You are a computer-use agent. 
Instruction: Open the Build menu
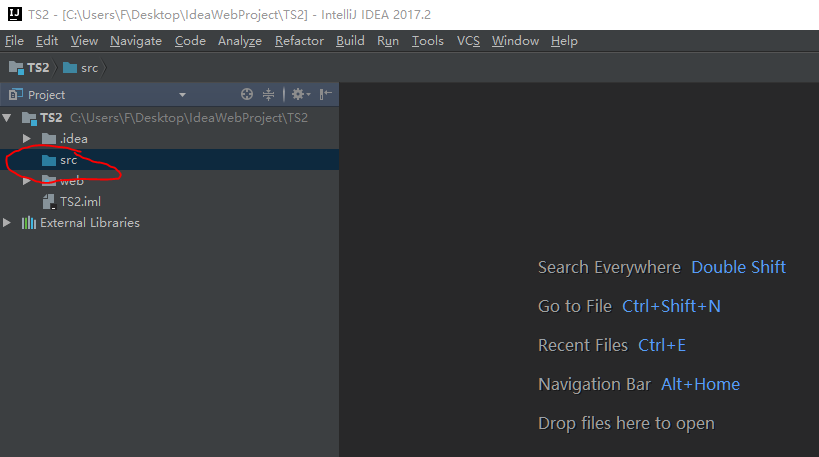350,41
